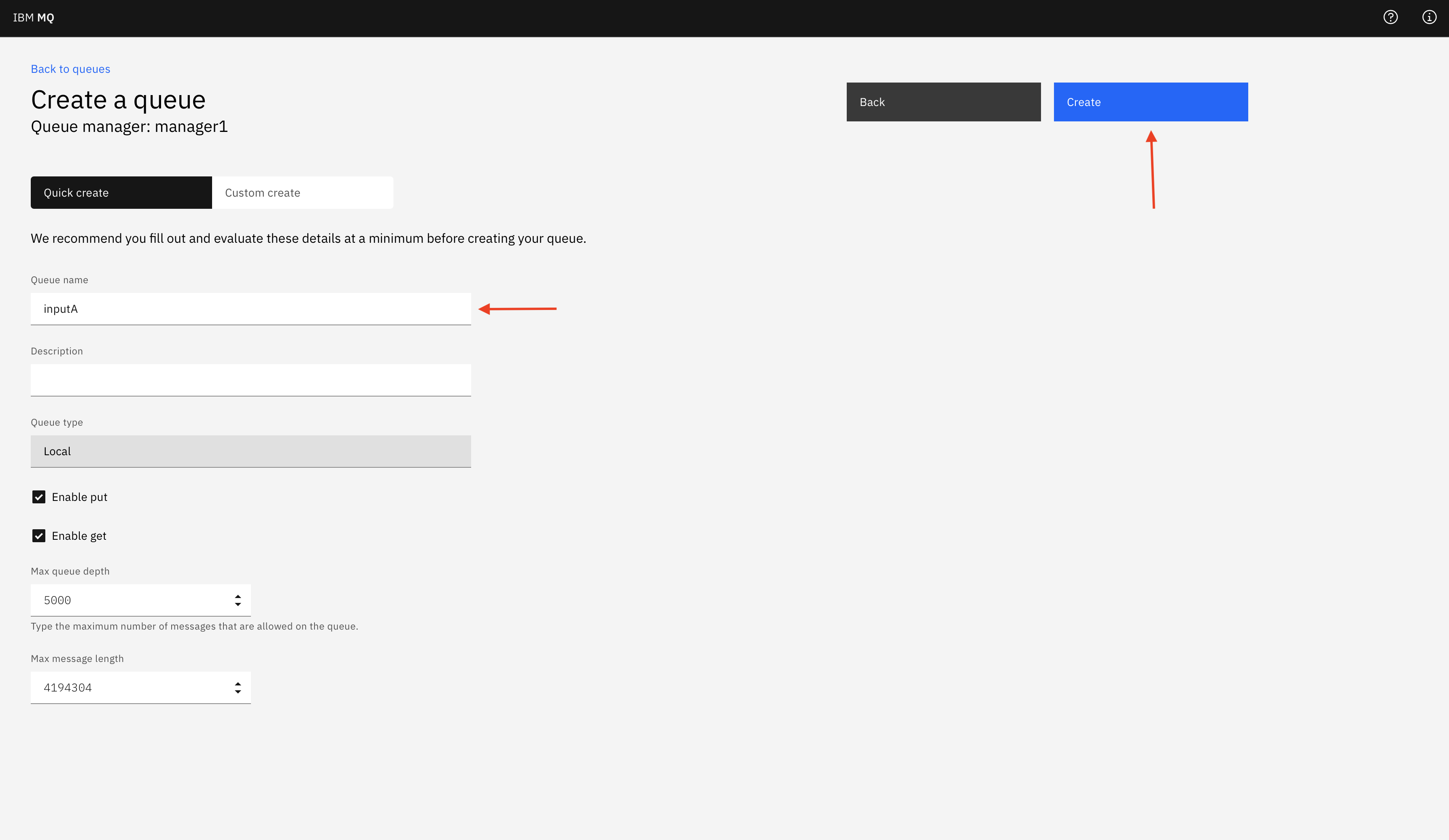The image size is (1449, 840).
Task: Select the Quick create tab
Action: click(x=121, y=193)
